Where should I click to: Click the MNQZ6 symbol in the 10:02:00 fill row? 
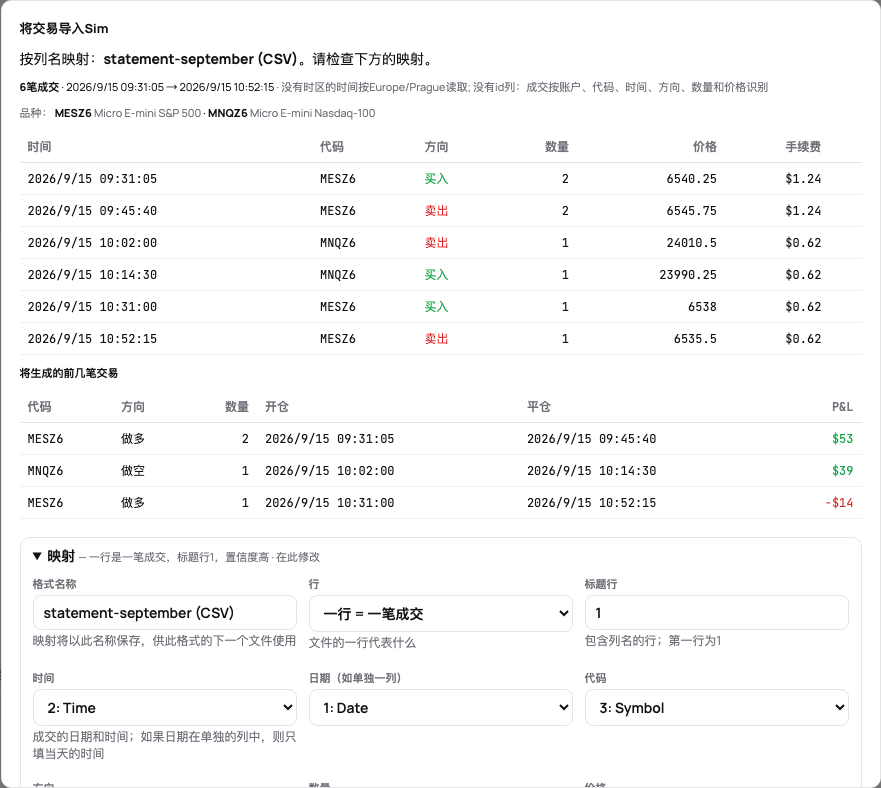338,243
